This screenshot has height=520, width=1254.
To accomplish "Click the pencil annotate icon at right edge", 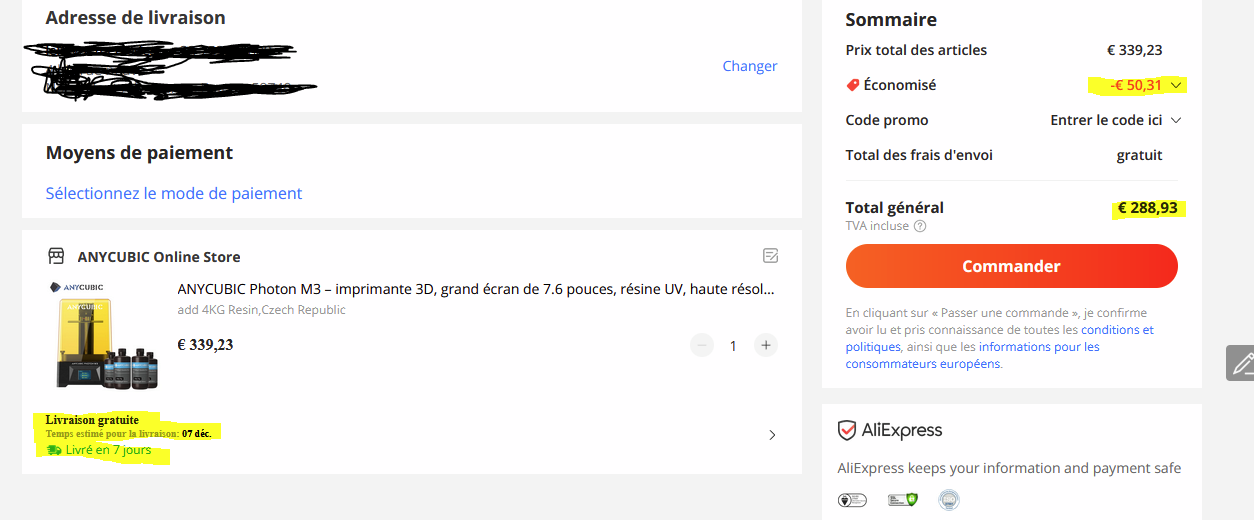I will (1242, 363).
